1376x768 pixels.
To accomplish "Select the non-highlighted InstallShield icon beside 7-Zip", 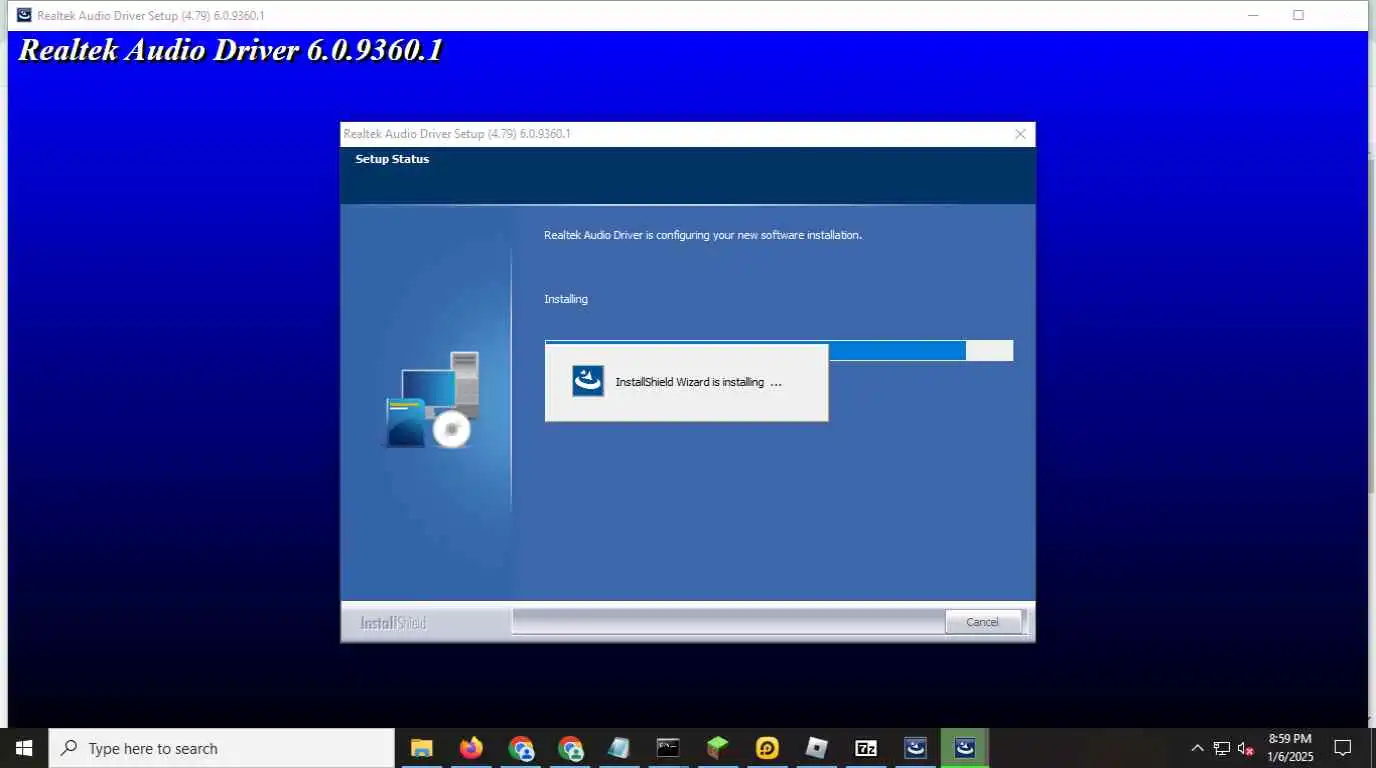I will click(915, 748).
